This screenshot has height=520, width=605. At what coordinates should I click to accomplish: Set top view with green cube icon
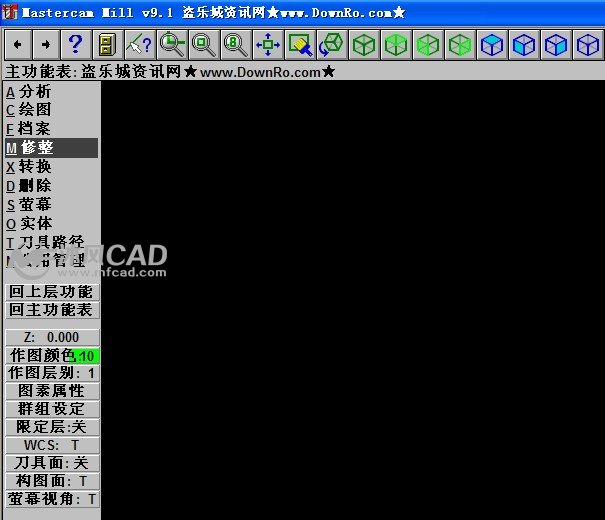tap(396, 45)
